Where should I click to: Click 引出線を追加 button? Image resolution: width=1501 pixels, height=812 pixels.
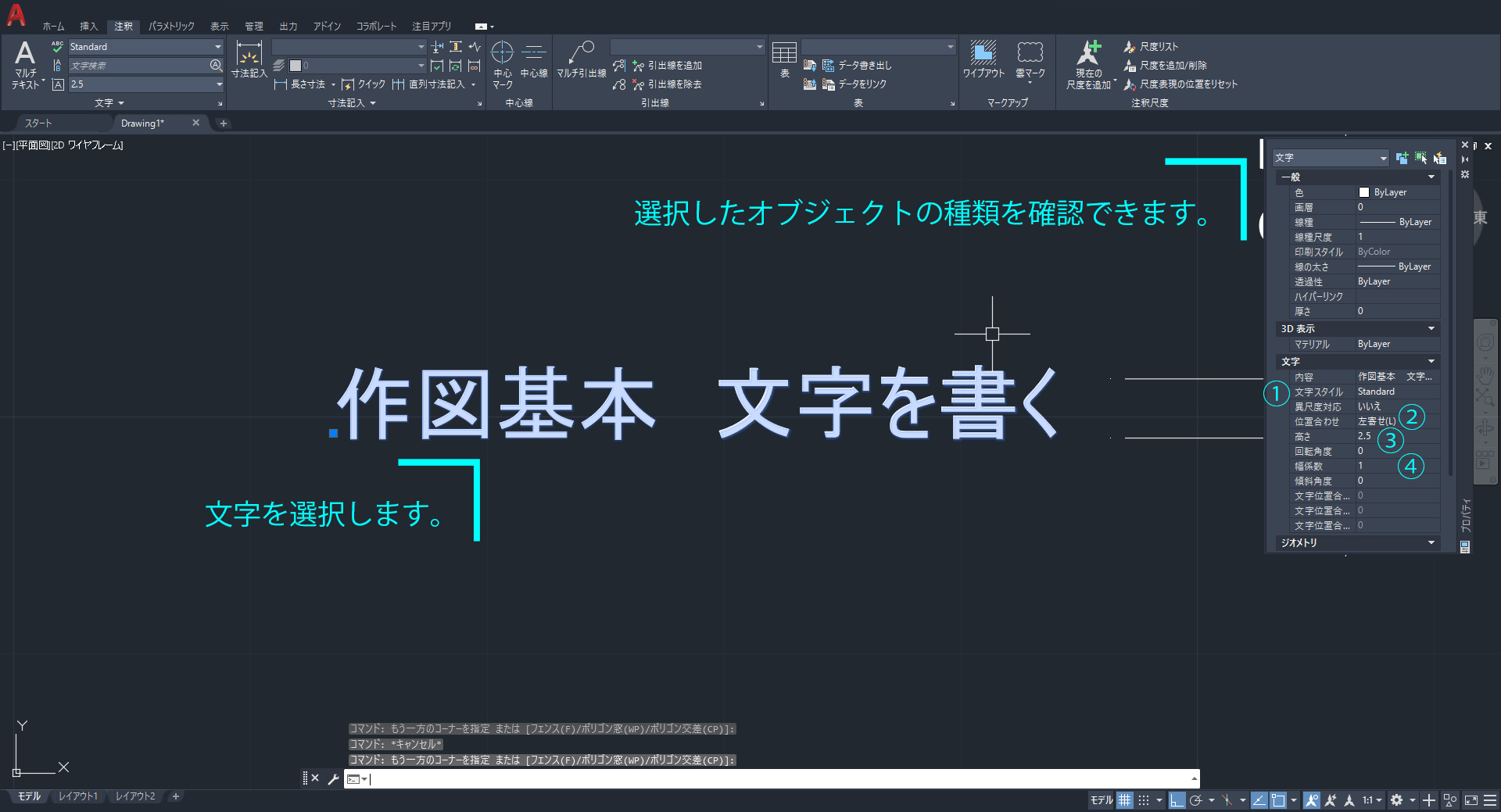[x=667, y=66]
